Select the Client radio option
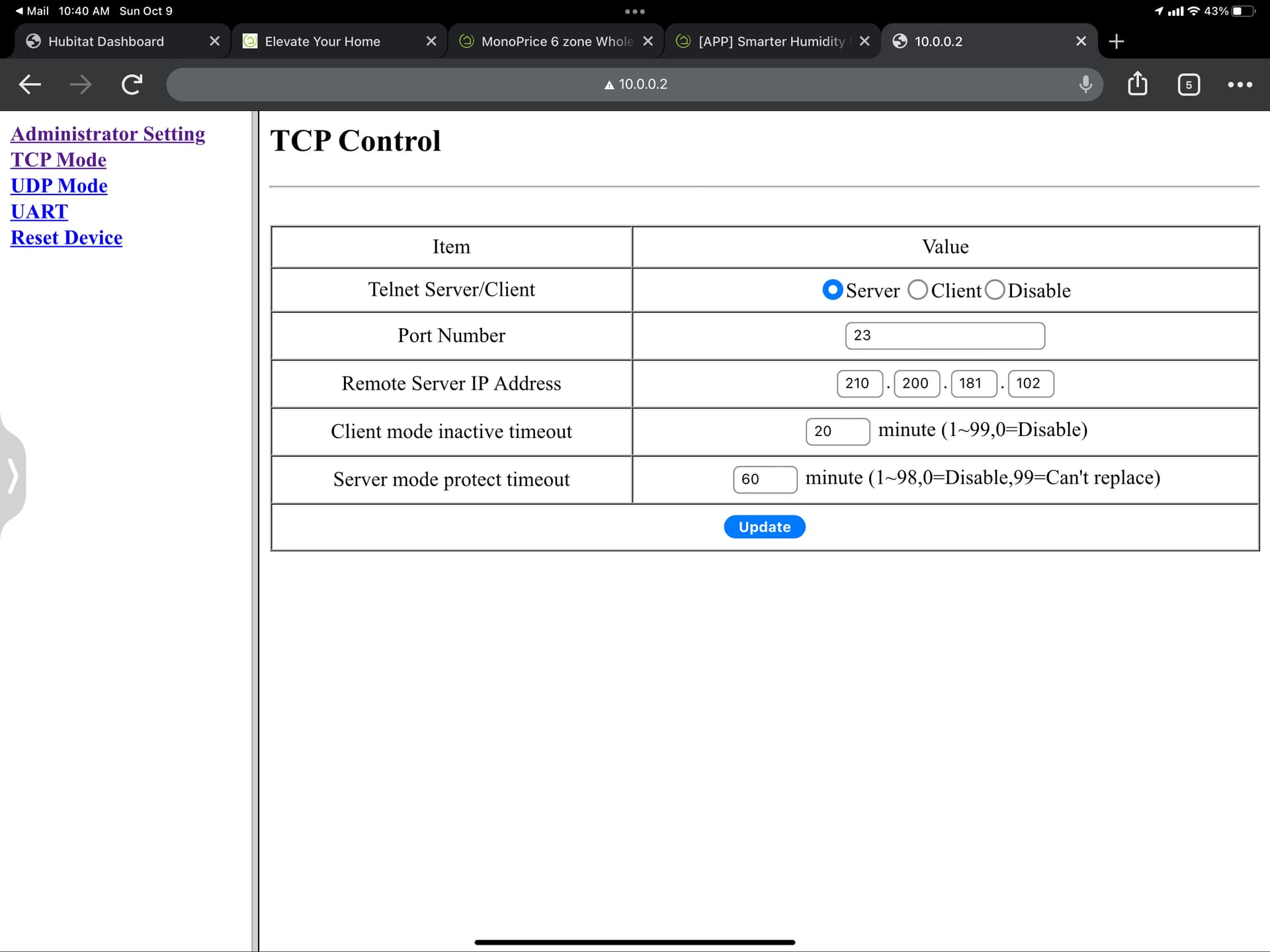Image resolution: width=1270 pixels, height=952 pixels. pos(917,290)
